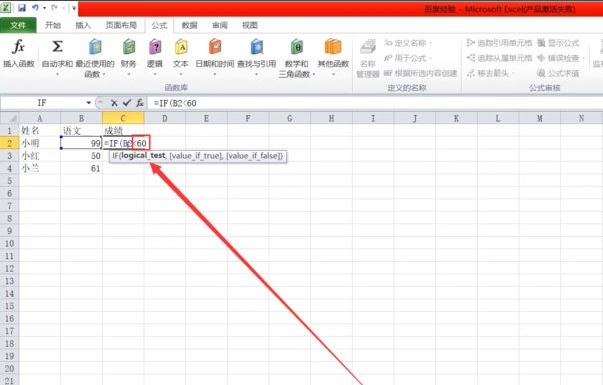Image resolution: width=603 pixels, height=385 pixels.
Task: Open Customize Quick Access Toolbar dropdown
Action: 74,8
